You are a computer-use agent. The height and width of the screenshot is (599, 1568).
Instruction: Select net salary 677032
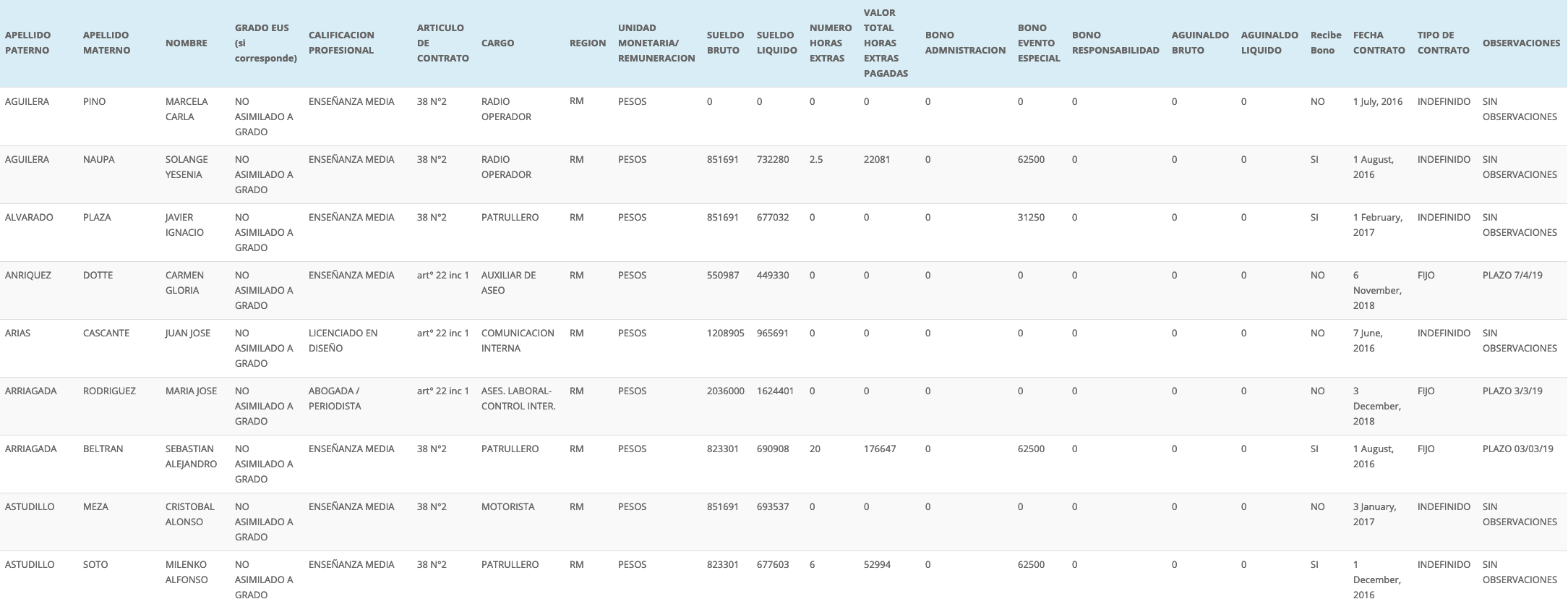point(773,217)
